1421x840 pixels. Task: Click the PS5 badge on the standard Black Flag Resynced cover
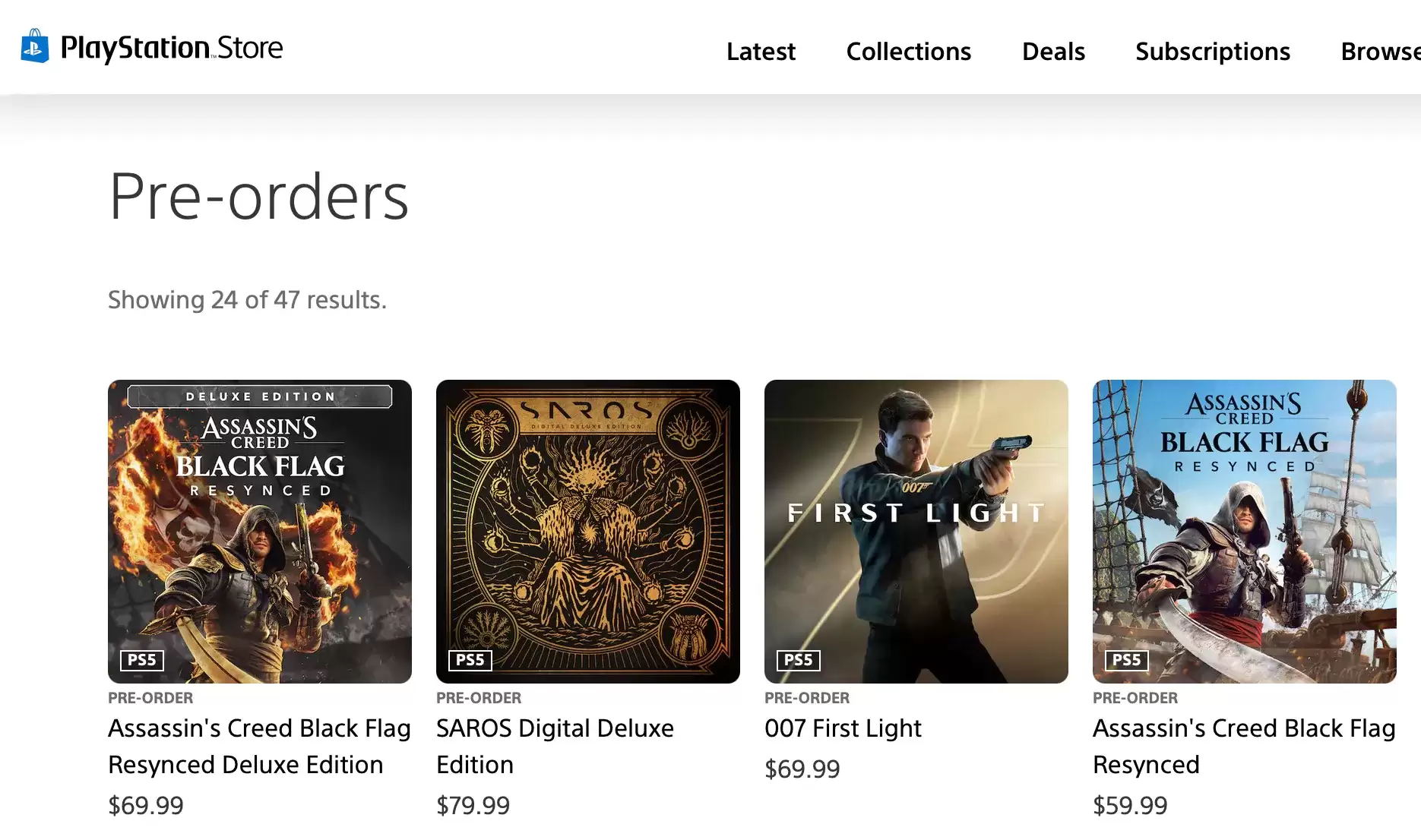[1126, 660]
